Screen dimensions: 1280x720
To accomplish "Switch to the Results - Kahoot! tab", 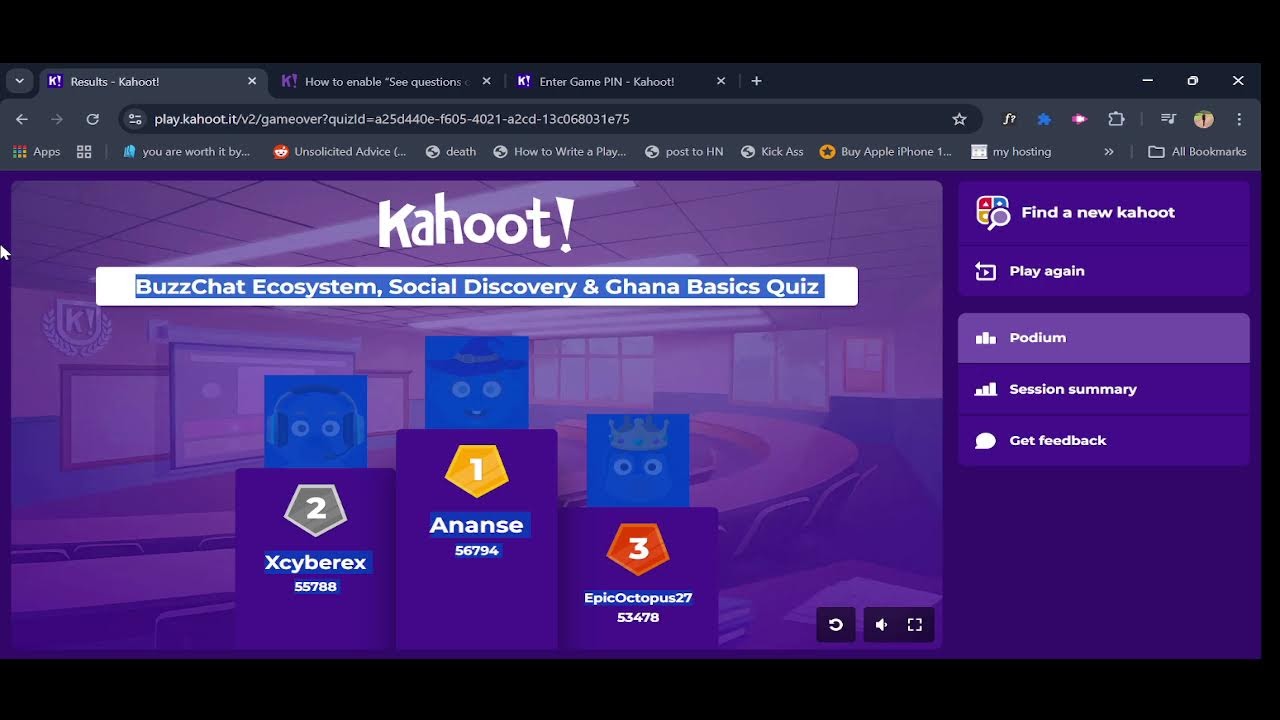I will 152,81.
